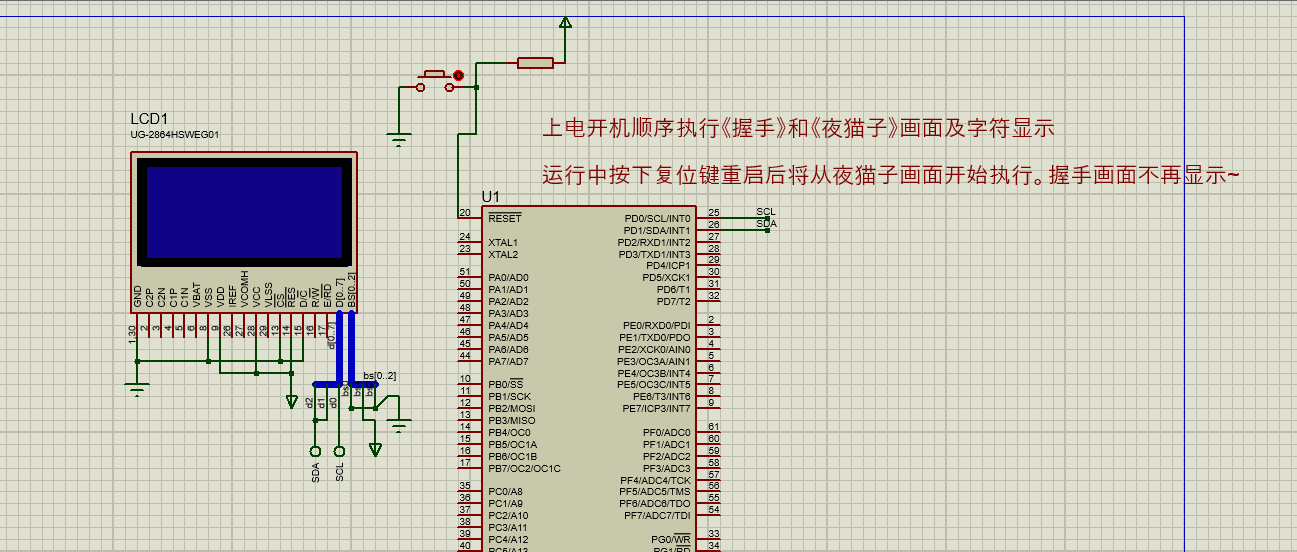1297x552 pixels.
Task: Click the d[0..7] bus label
Action: coord(331,335)
